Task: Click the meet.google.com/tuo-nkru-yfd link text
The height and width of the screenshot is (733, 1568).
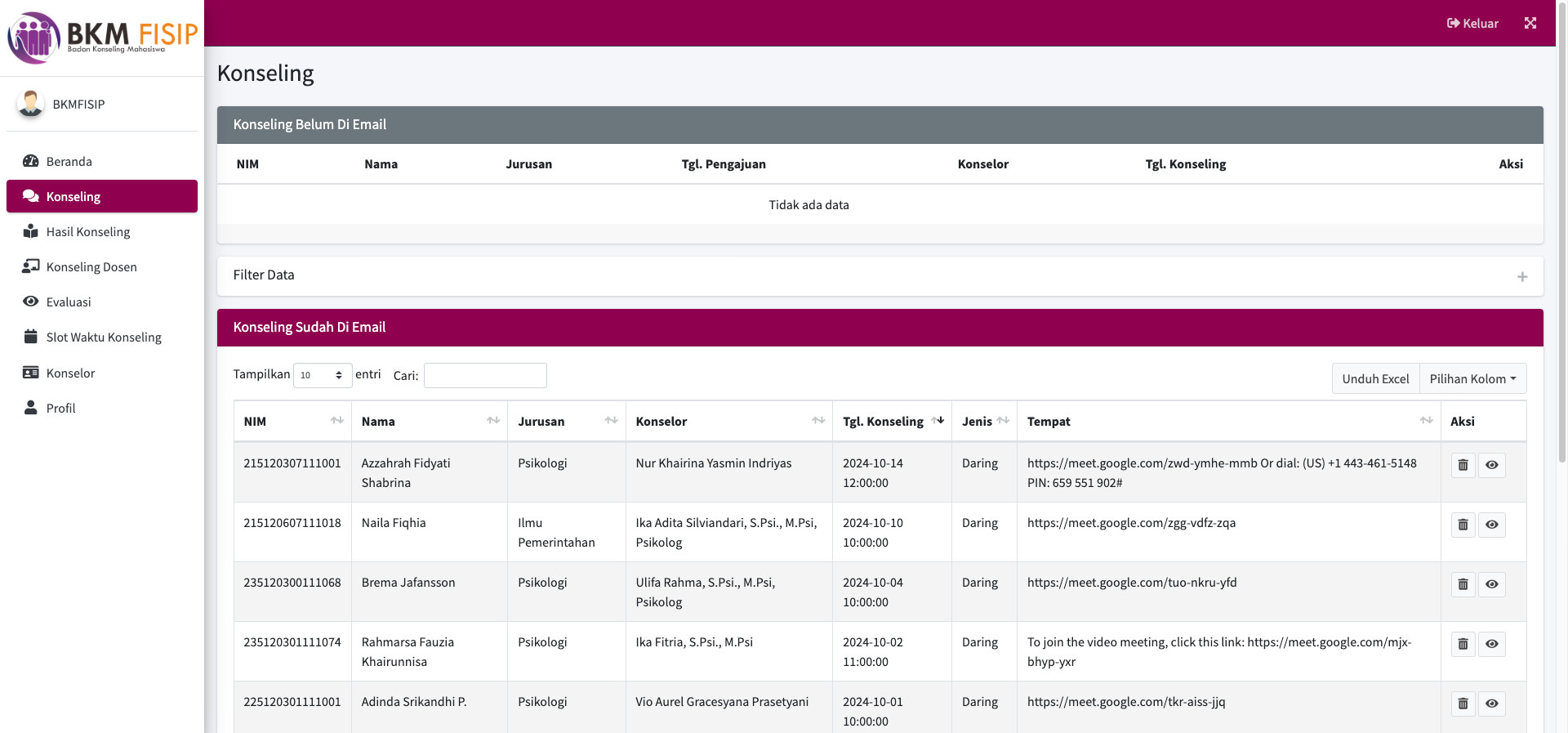Action: [x=1132, y=582]
